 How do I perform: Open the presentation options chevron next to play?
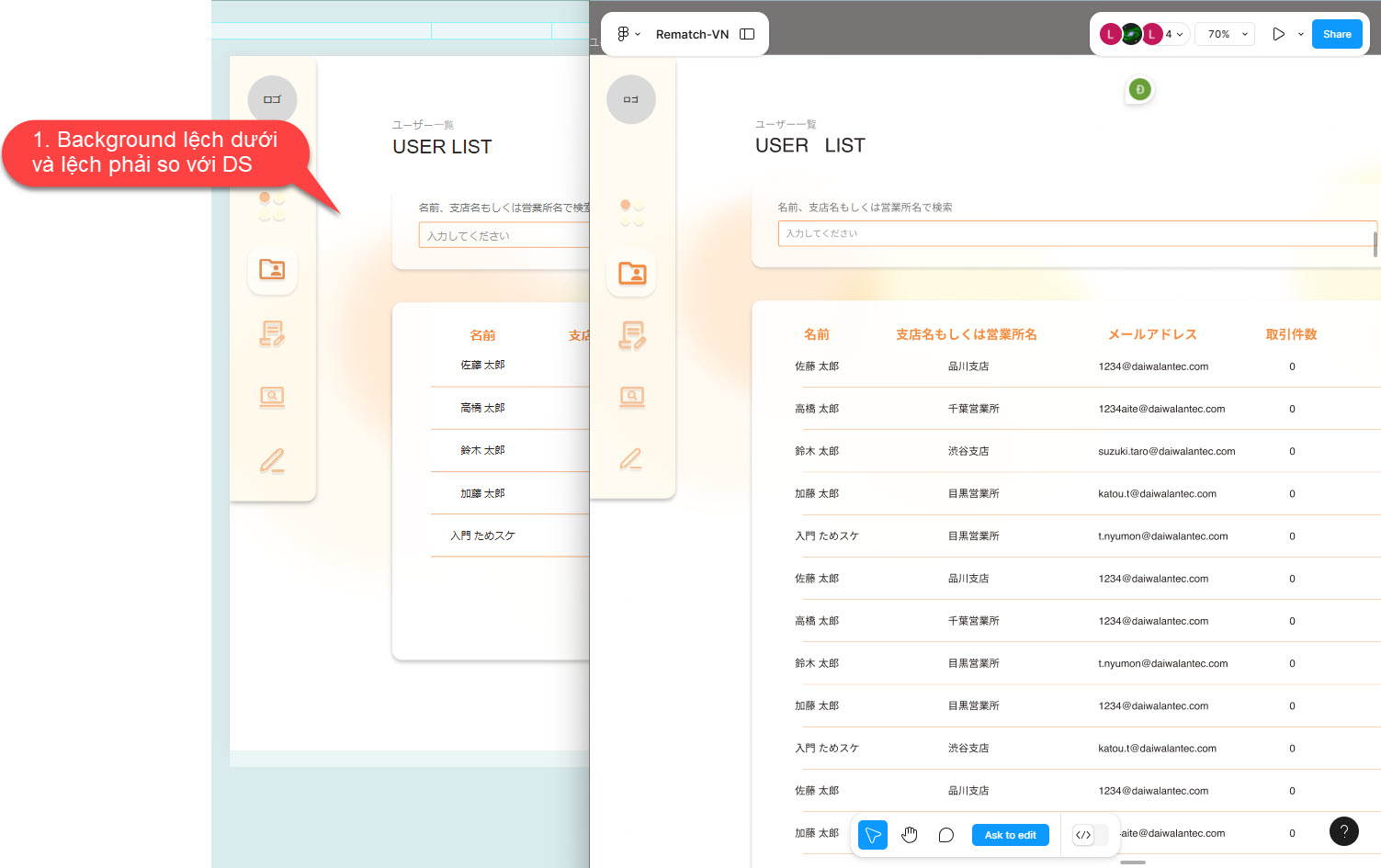tap(1300, 34)
